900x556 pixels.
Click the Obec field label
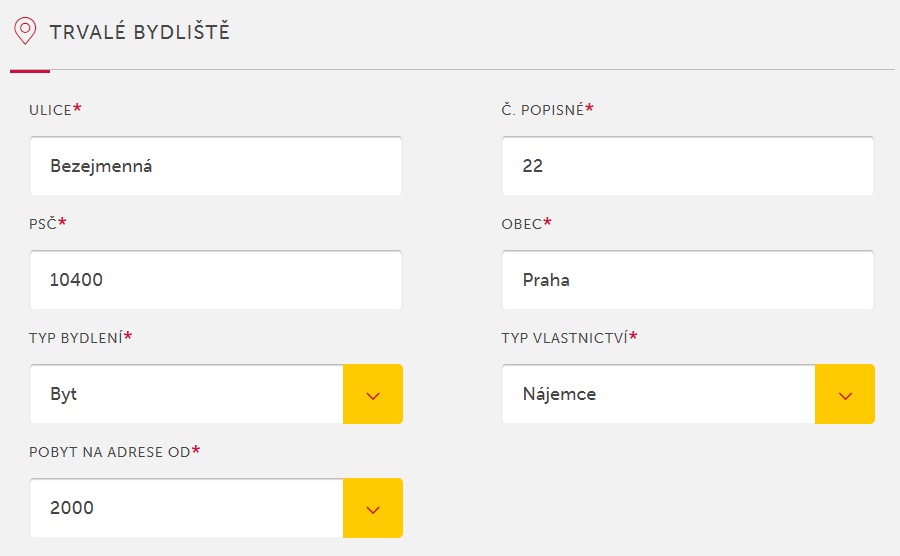point(522,224)
